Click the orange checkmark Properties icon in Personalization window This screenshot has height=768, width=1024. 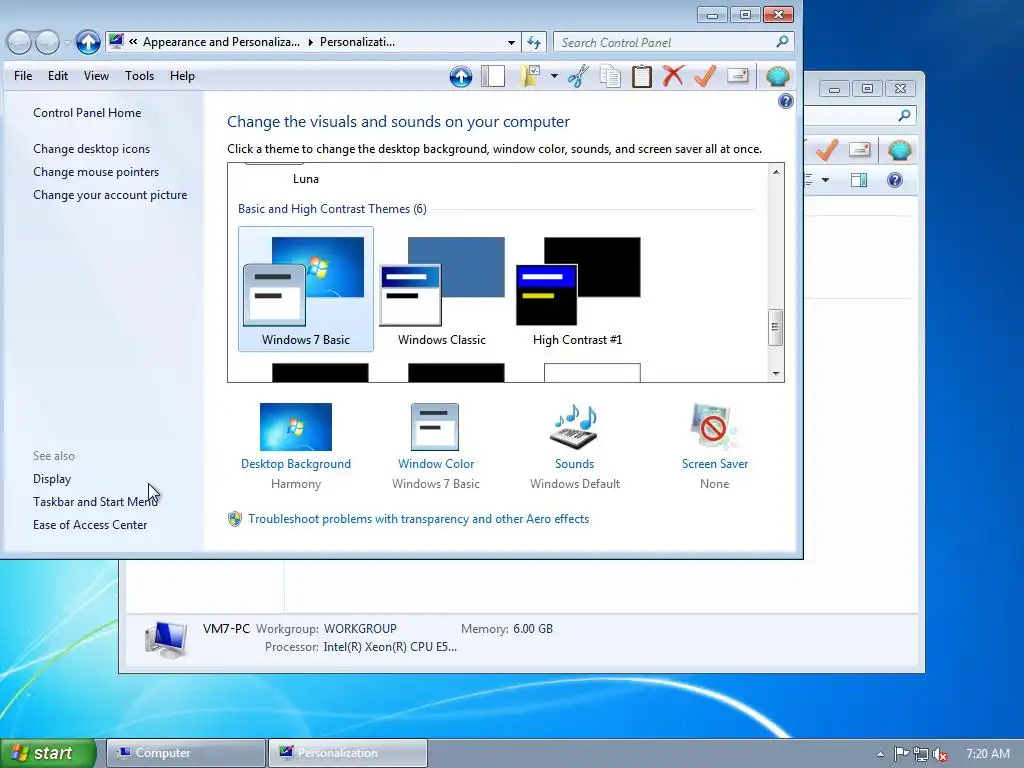pyautogui.click(x=705, y=76)
